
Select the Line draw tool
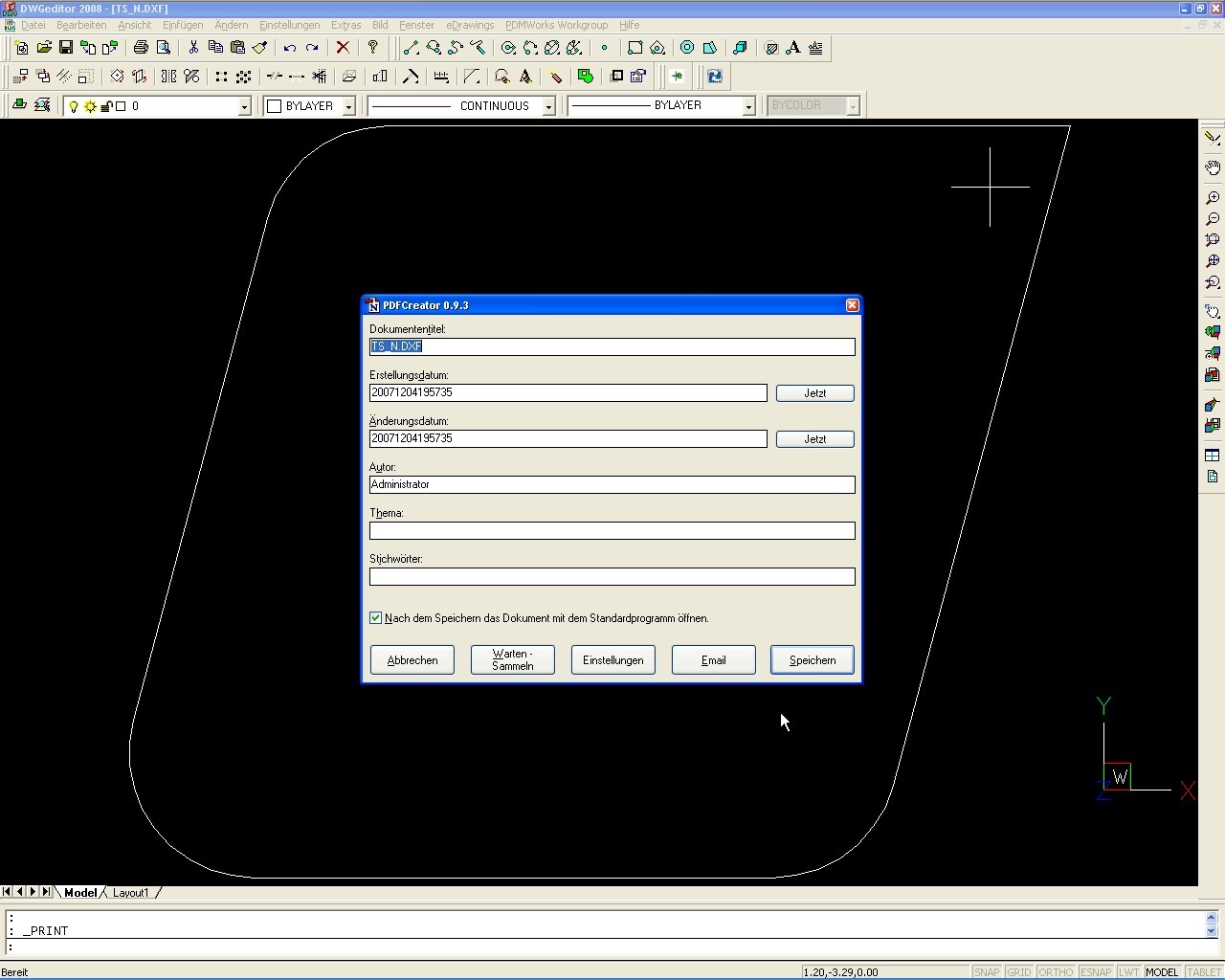[x=412, y=48]
